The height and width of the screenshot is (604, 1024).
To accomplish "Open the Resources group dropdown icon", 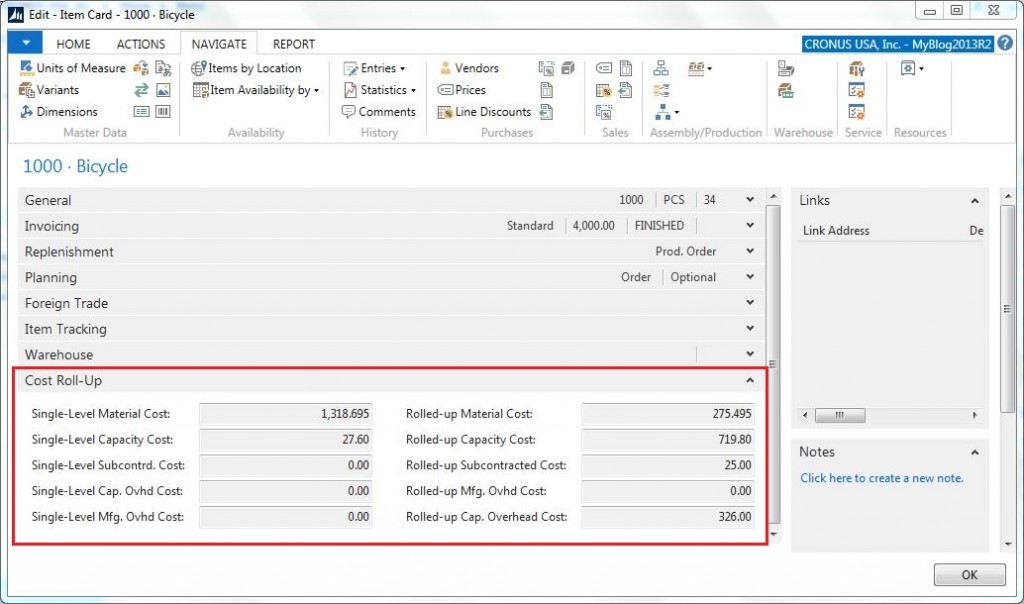I will [x=912, y=68].
